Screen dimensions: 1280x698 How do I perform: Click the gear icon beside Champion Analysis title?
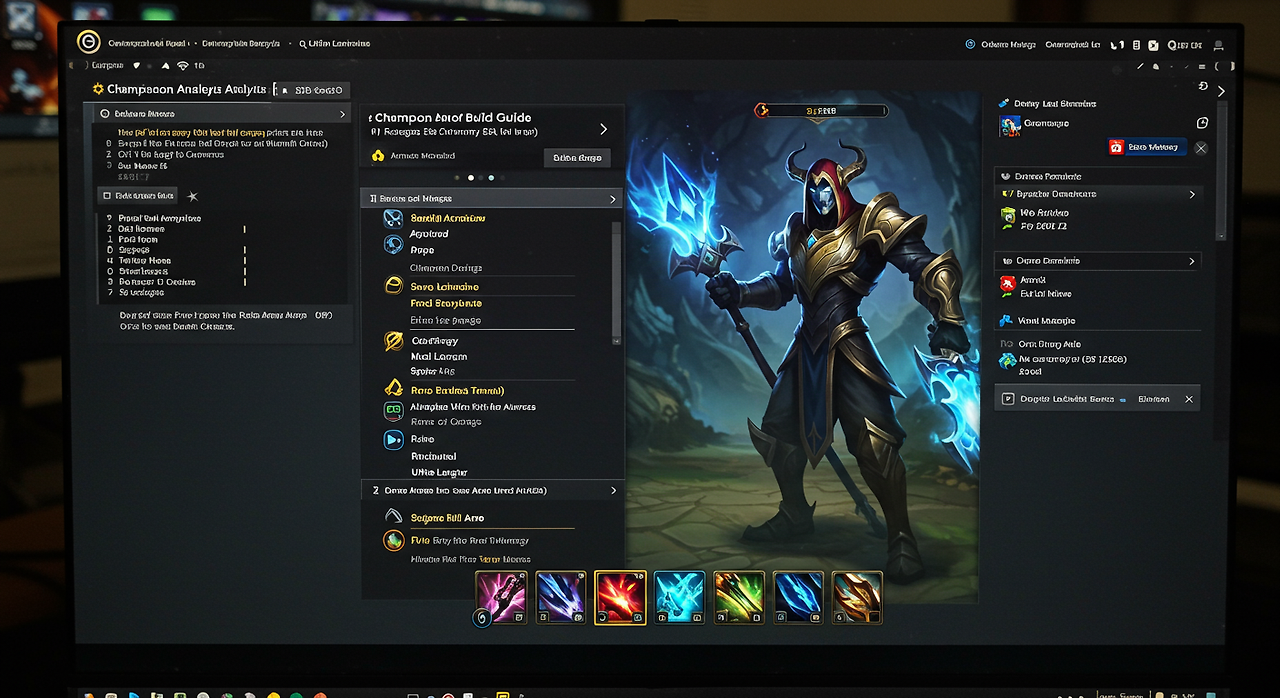click(x=98, y=89)
